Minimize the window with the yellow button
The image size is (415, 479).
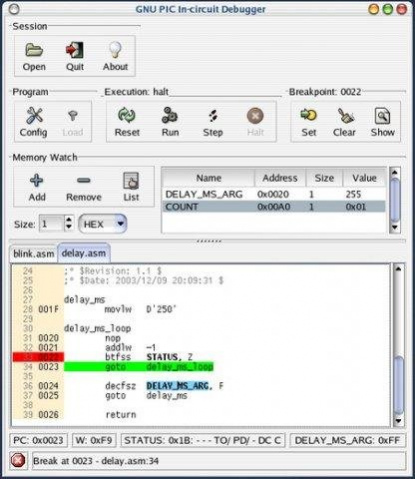click(x=373, y=9)
